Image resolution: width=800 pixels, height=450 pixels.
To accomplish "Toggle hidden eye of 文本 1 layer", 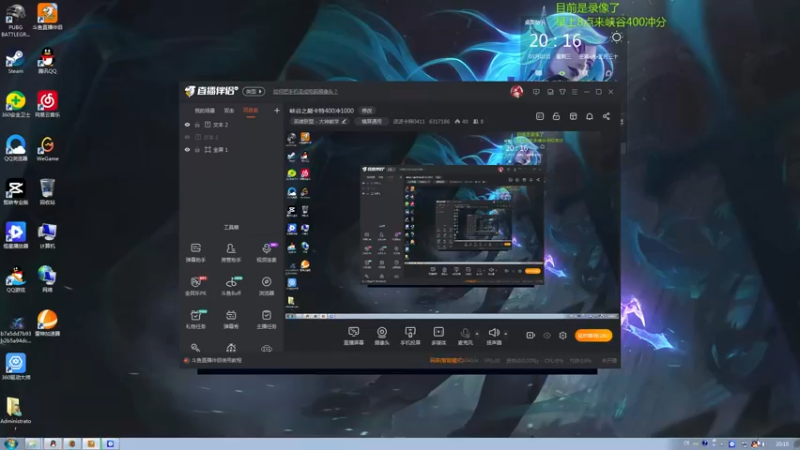I will point(187,137).
